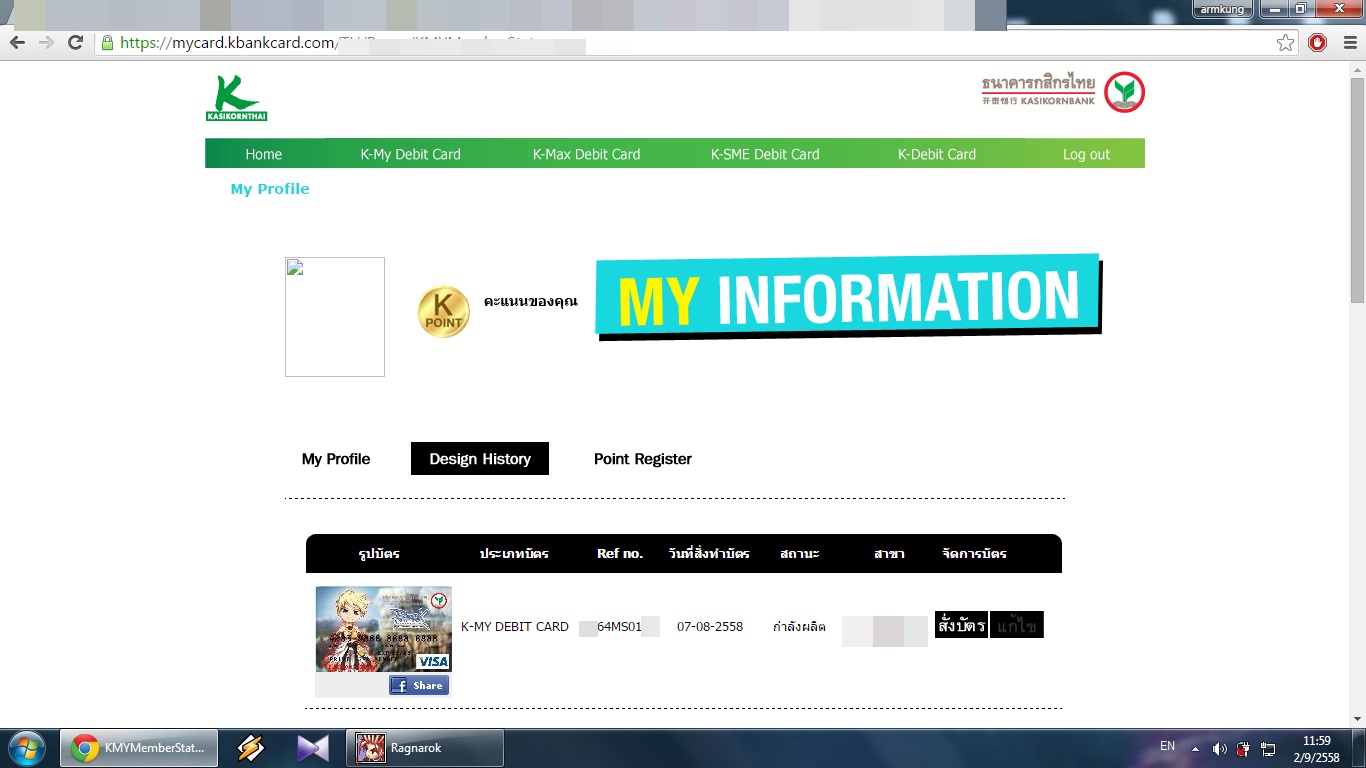Open the taskbar clock showing 11:59

1317,748
